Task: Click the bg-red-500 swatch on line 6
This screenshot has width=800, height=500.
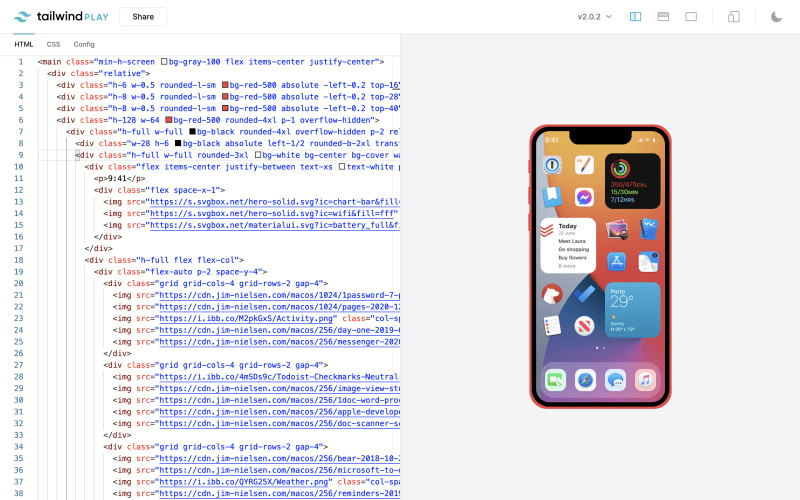Action: 169,120
